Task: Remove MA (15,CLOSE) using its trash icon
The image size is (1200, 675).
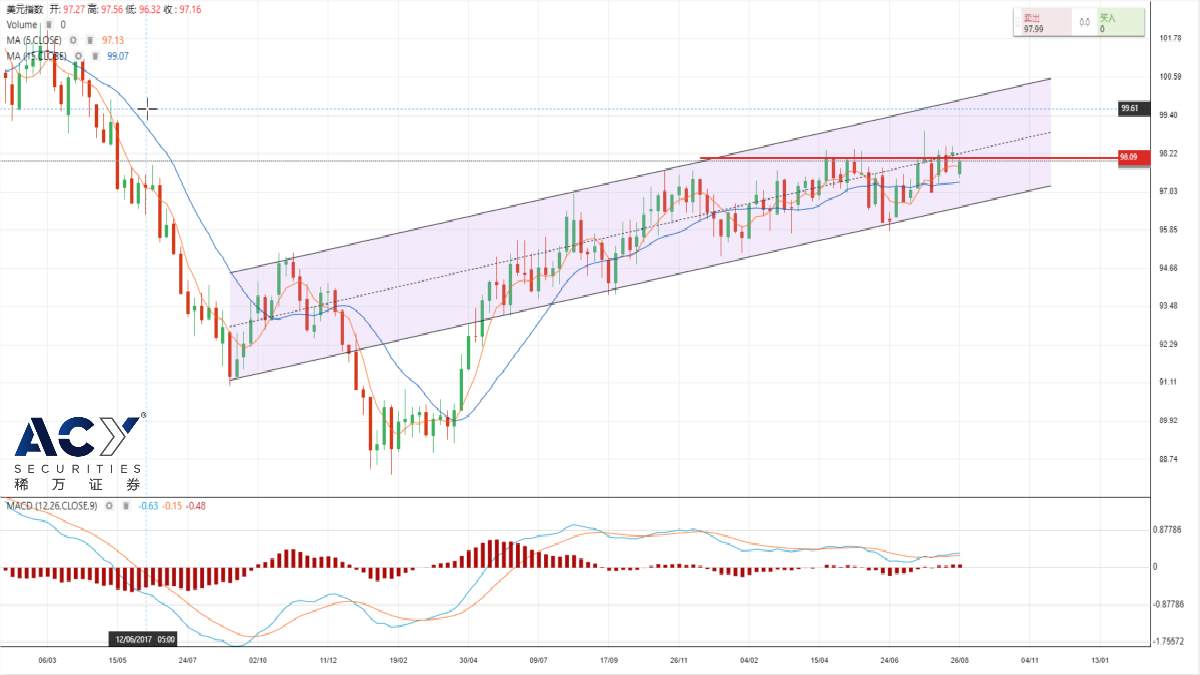Action: [95, 56]
